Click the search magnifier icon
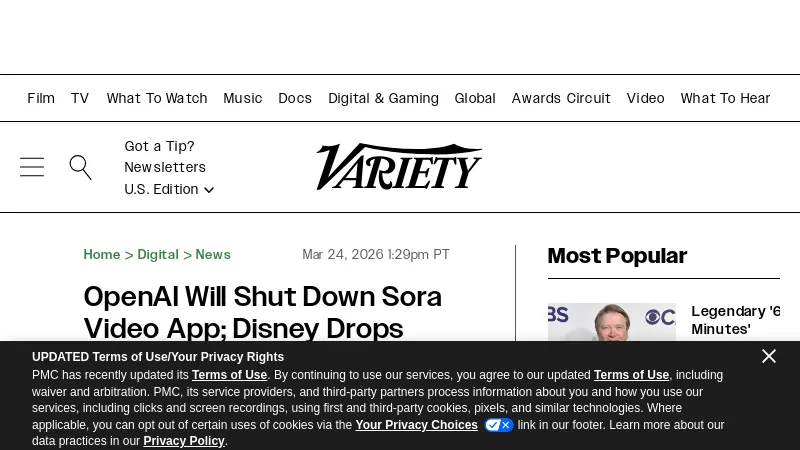This screenshot has width=800, height=450. tap(80, 167)
